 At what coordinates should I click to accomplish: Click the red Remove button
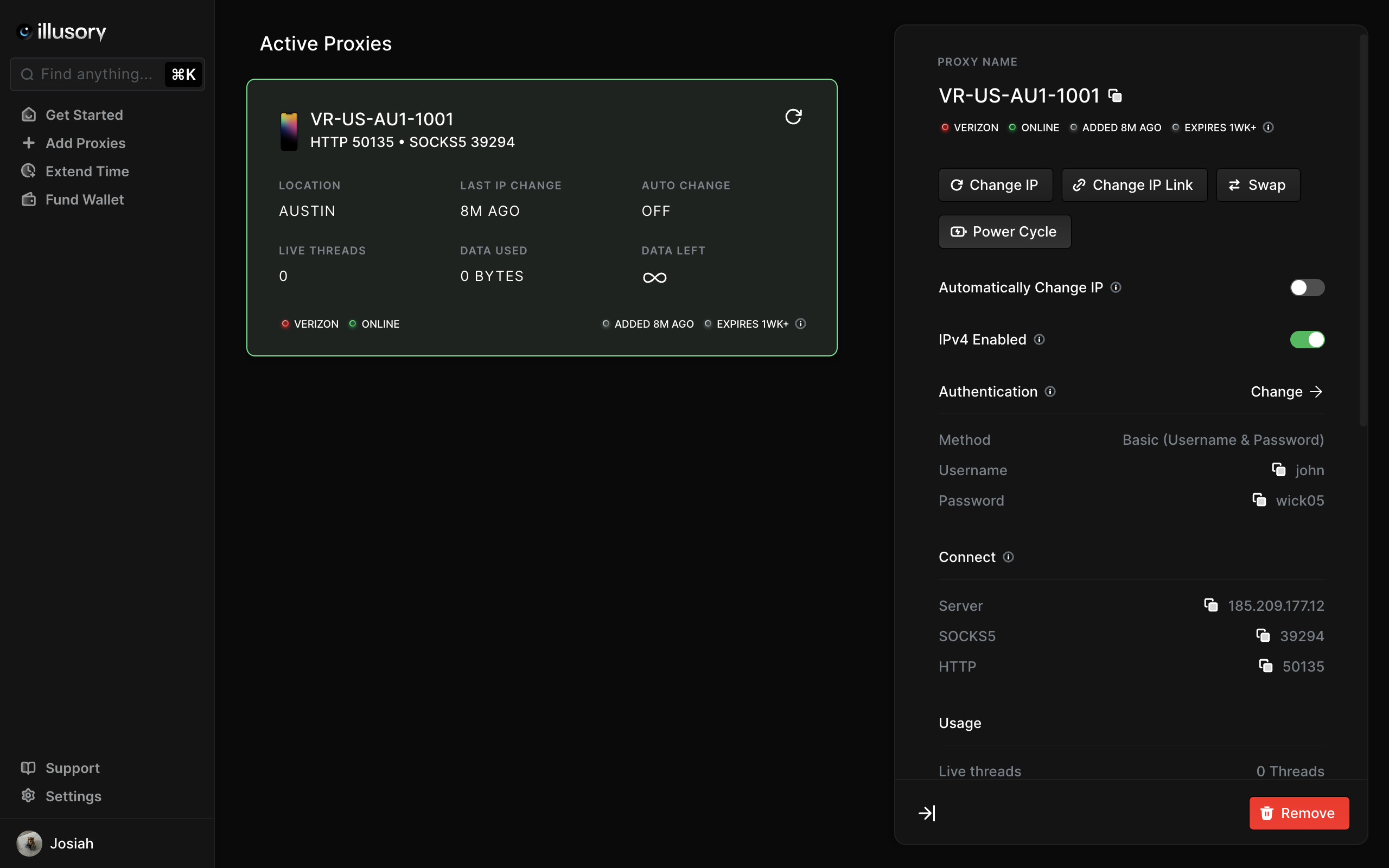tap(1299, 812)
